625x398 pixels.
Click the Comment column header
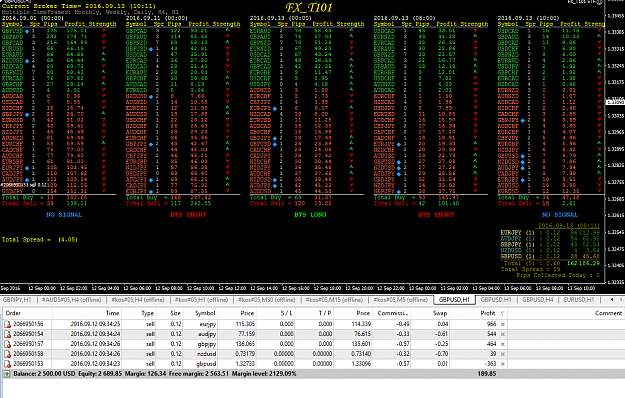tap(608, 314)
